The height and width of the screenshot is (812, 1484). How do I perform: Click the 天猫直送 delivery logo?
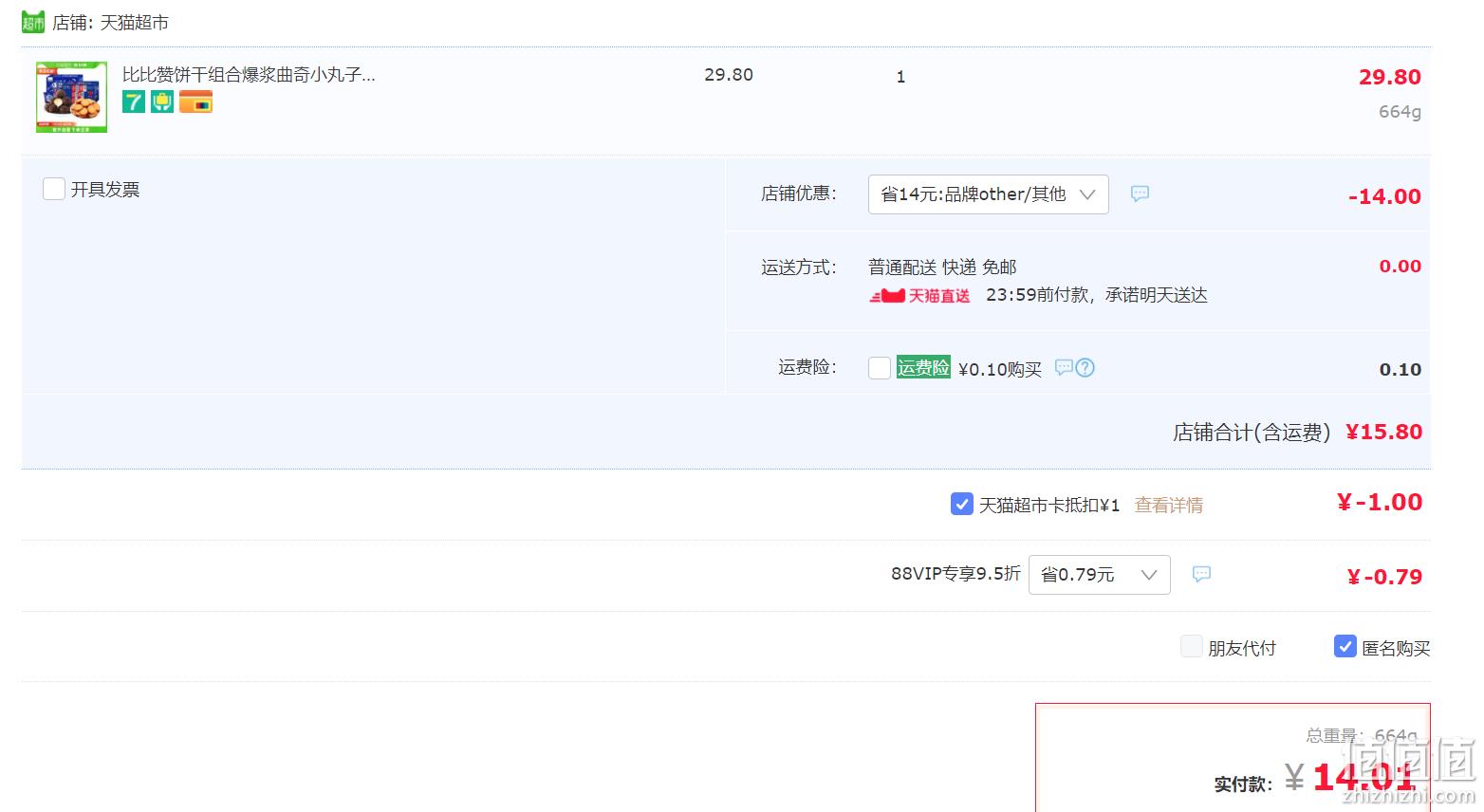(x=919, y=296)
